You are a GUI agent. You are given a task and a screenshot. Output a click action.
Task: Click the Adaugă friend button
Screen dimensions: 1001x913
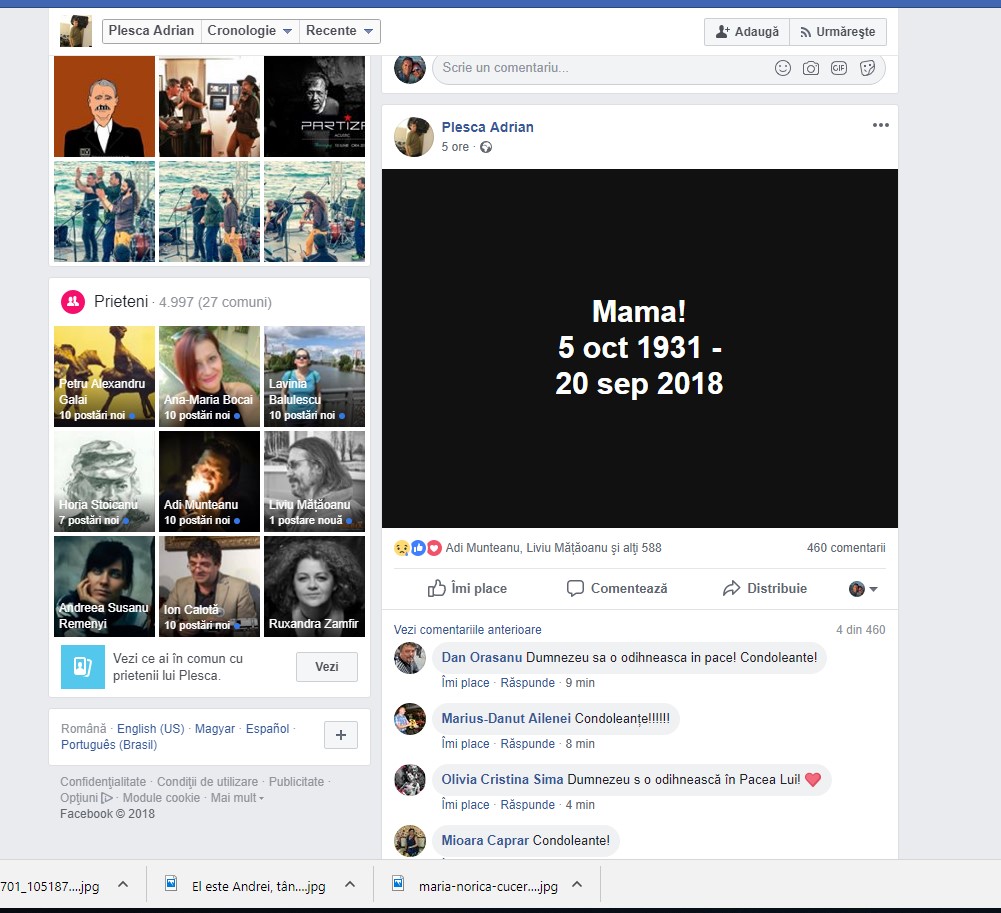coord(747,32)
